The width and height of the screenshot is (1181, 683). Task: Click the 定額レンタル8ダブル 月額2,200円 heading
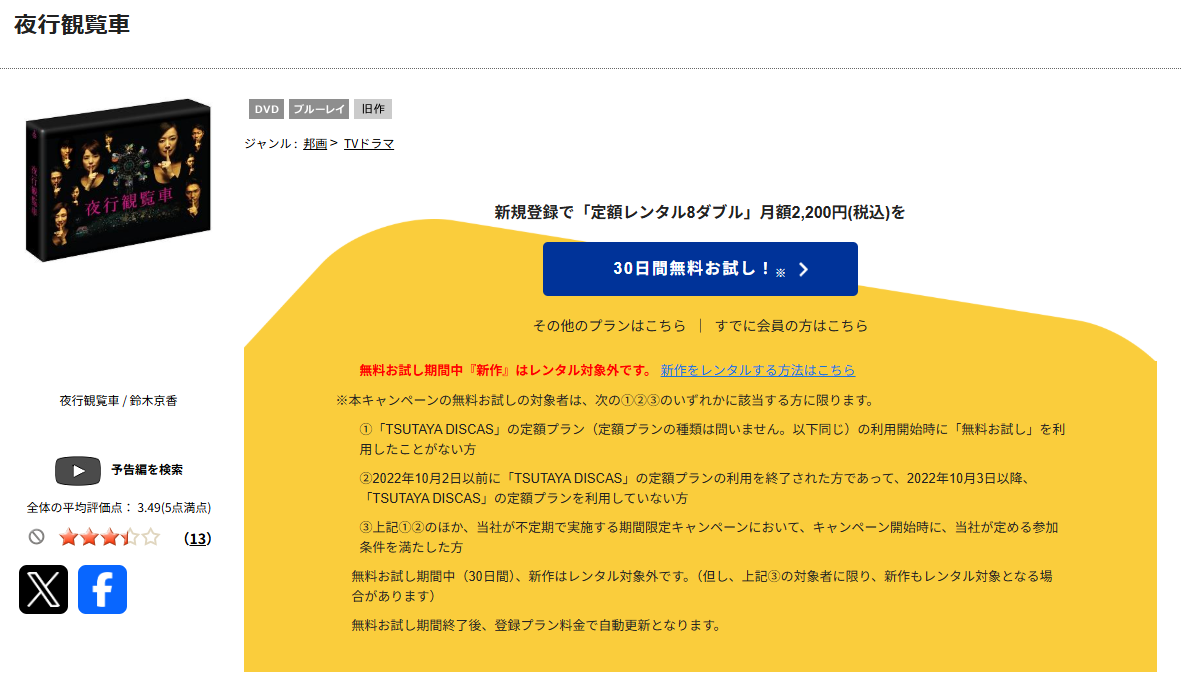tap(700, 212)
